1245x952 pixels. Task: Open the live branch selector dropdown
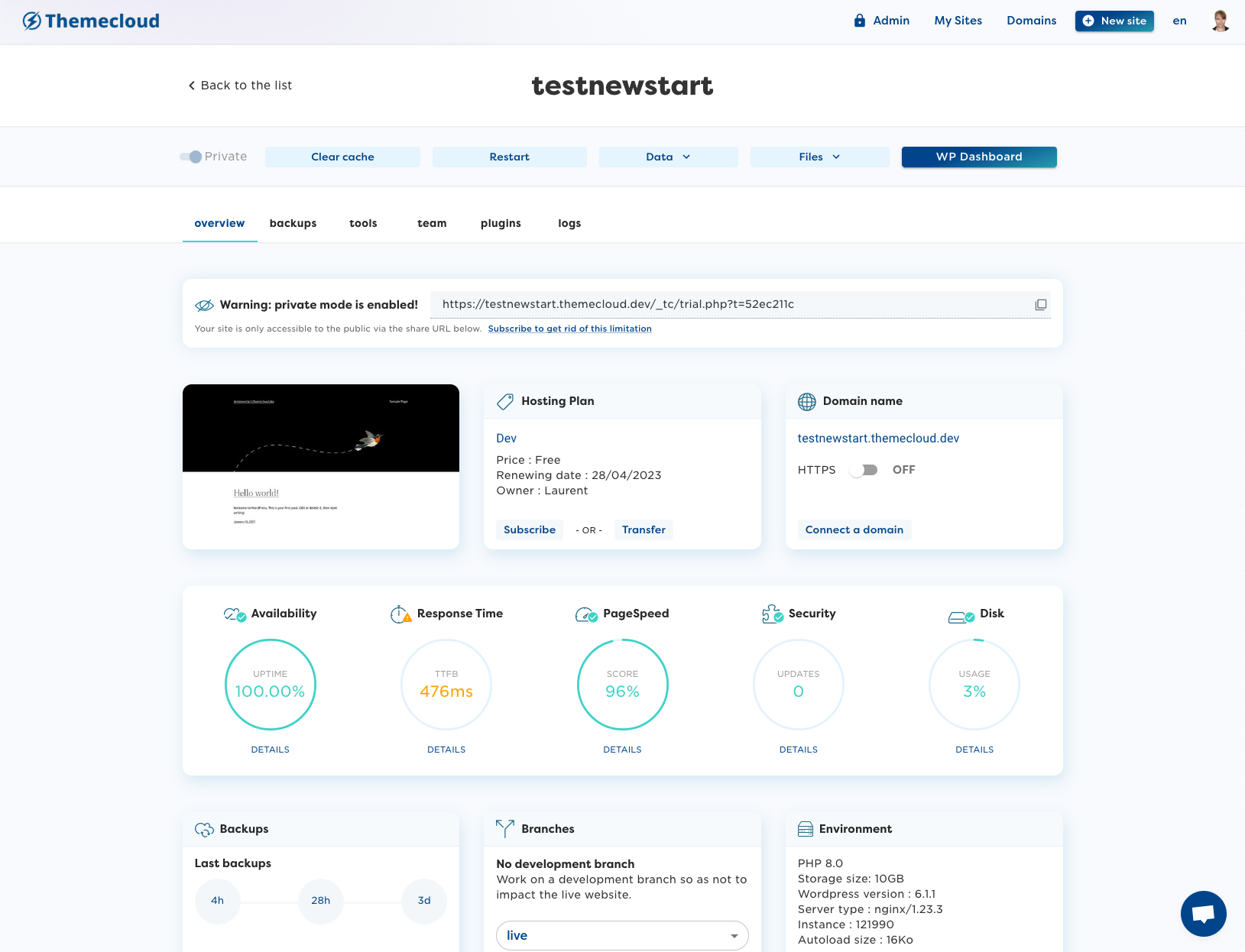(622, 935)
